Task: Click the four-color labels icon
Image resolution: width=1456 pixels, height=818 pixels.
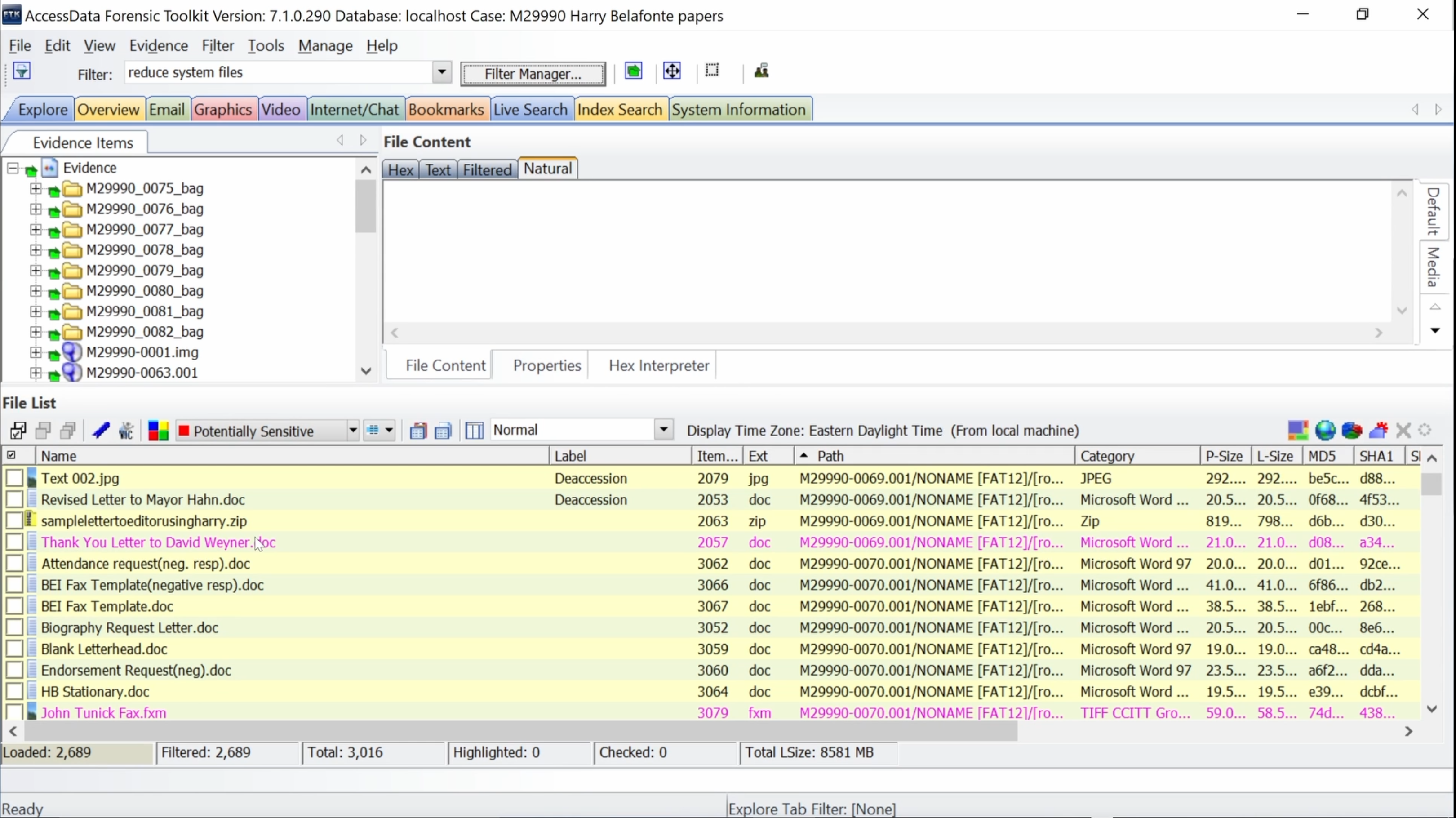Action: point(158,431)
